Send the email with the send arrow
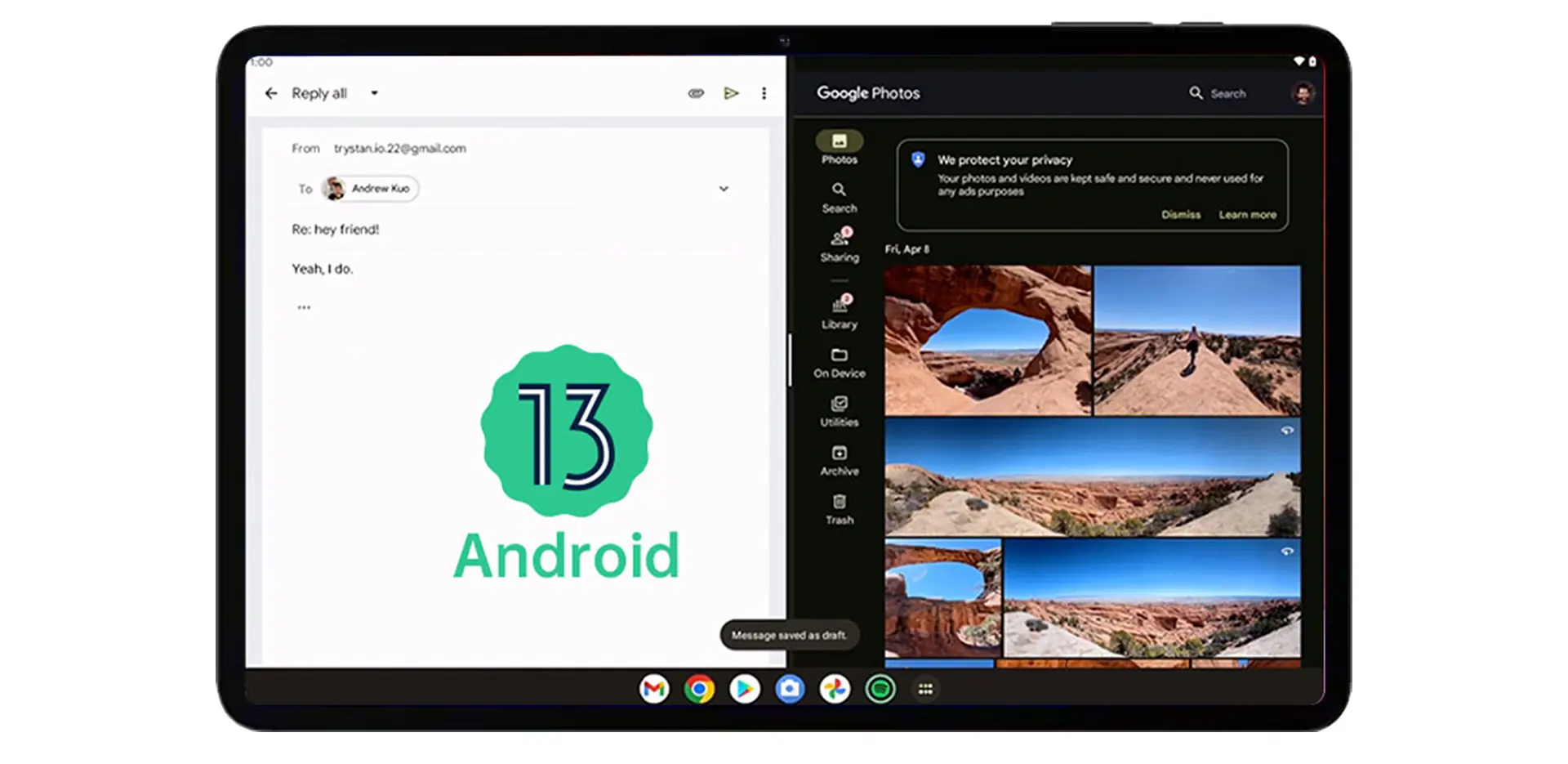The height and width of the screenshot is (764, 1568). click(731, 93)
